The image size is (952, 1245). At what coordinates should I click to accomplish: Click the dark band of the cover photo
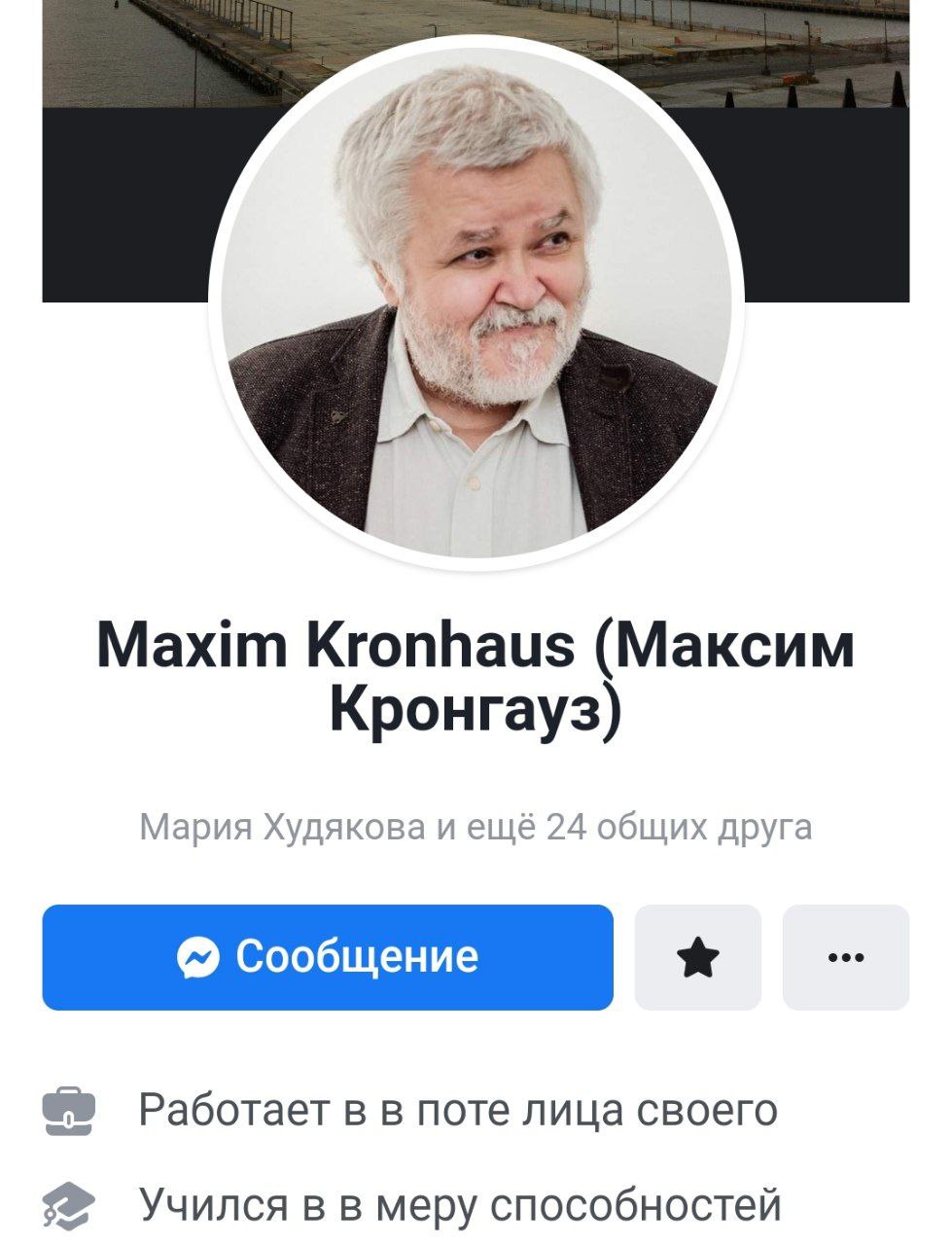(x=126, y=204)
